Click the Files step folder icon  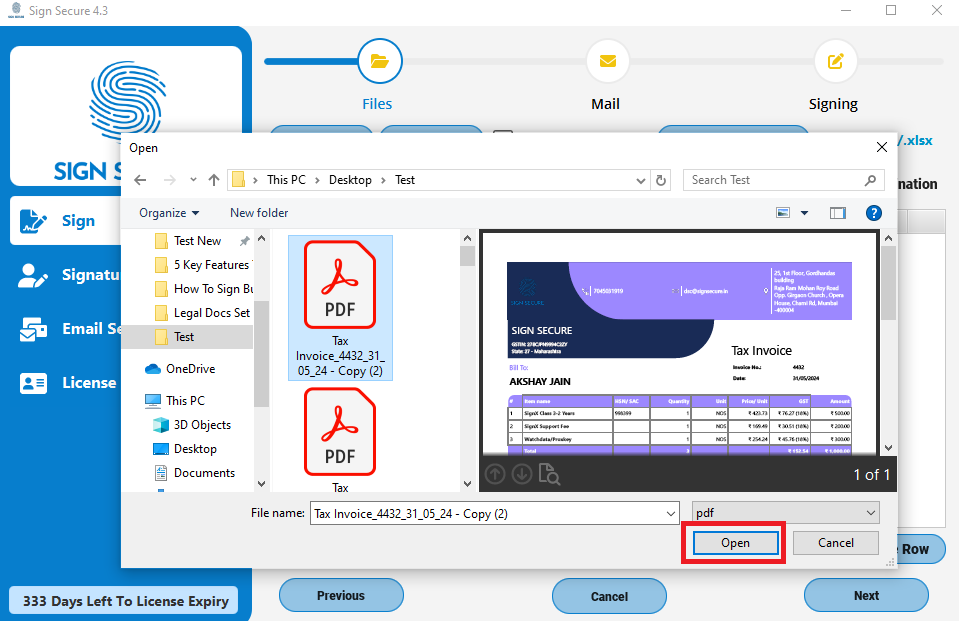(x=380, y=61)
